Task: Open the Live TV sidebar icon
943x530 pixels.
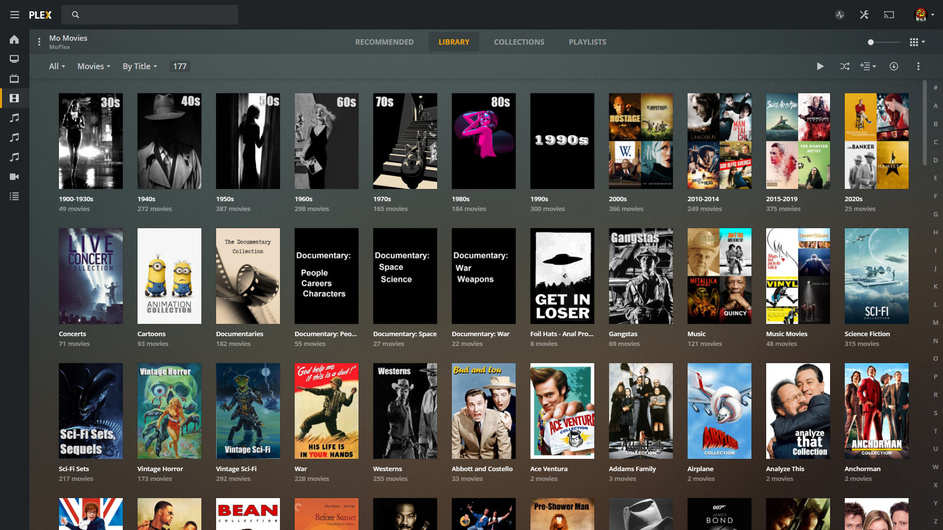Action: point(14,79)
